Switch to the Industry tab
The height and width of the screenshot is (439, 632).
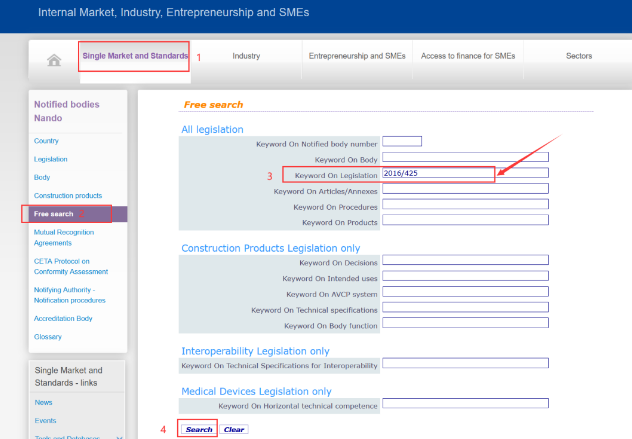(x=246, y=56)
